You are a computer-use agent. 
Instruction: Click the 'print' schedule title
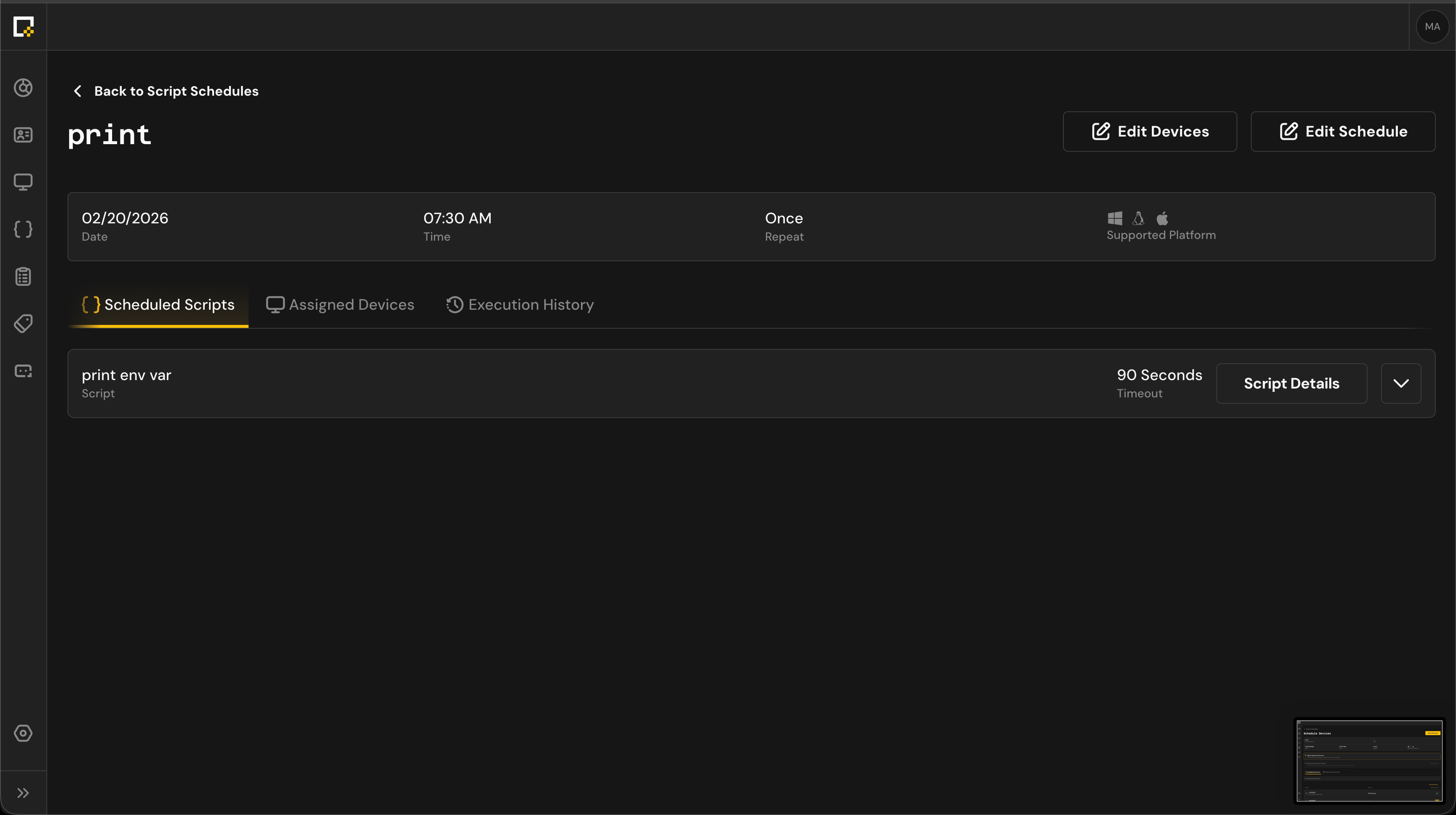(110, 135)
